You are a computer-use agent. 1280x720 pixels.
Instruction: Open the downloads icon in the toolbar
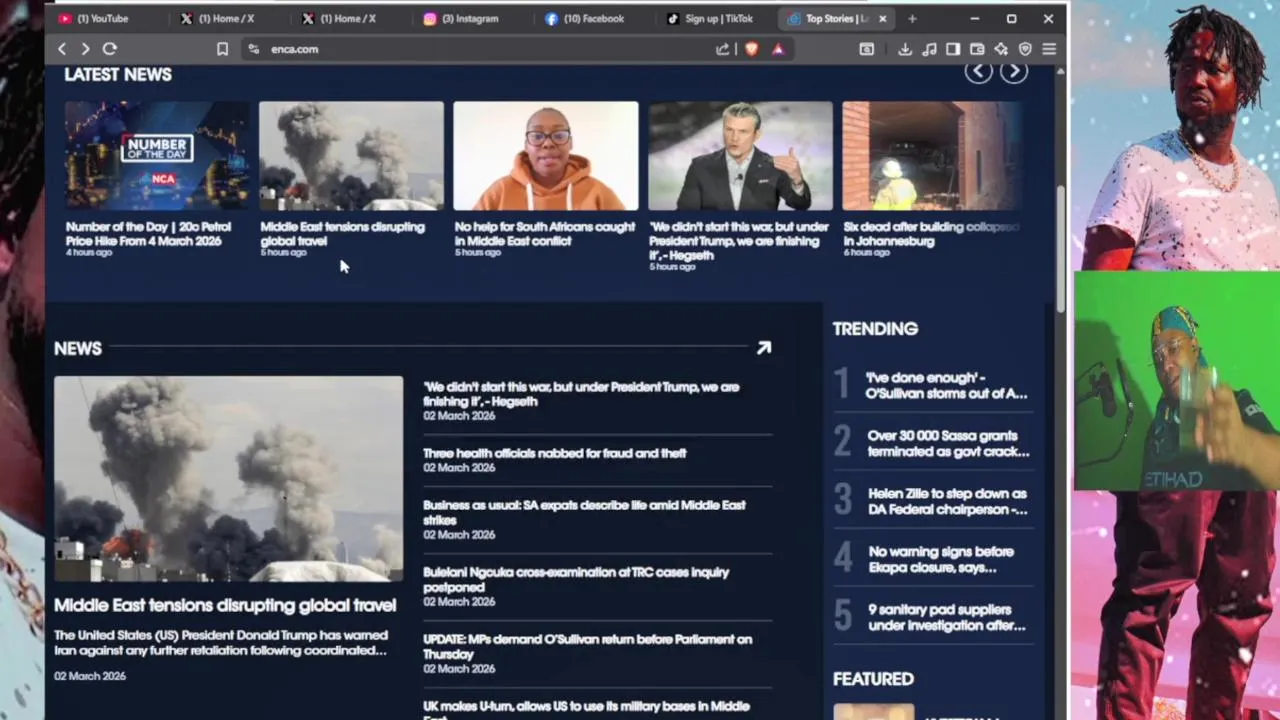click(905, 49)
